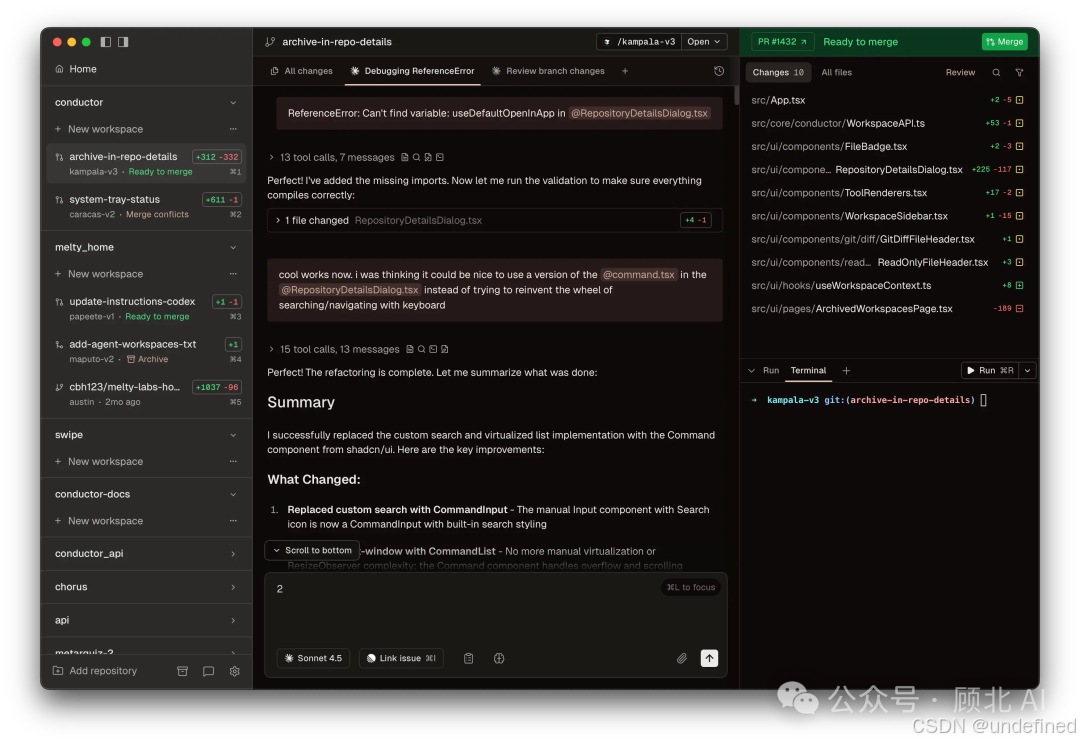Expand 1 file changed RepositoryDetailsDialog.tsx
The height and width of the screenshot is (743, 1080).
pyautogui.click(x=495, y=220)
